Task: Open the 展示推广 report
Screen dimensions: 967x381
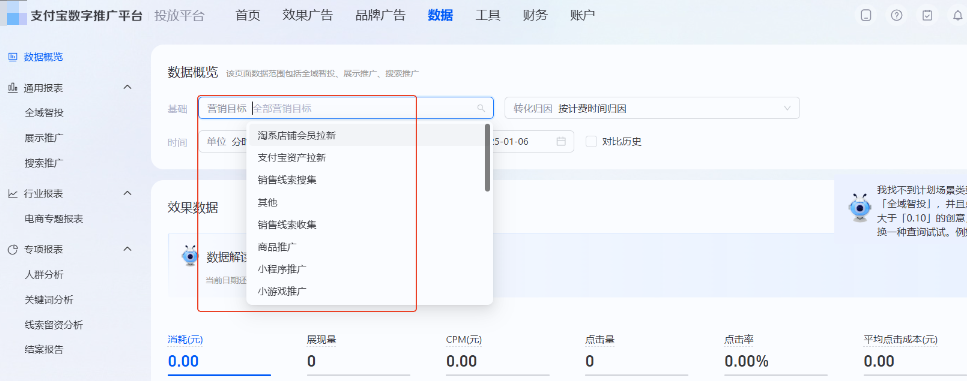Action: (x=44, y=137)
